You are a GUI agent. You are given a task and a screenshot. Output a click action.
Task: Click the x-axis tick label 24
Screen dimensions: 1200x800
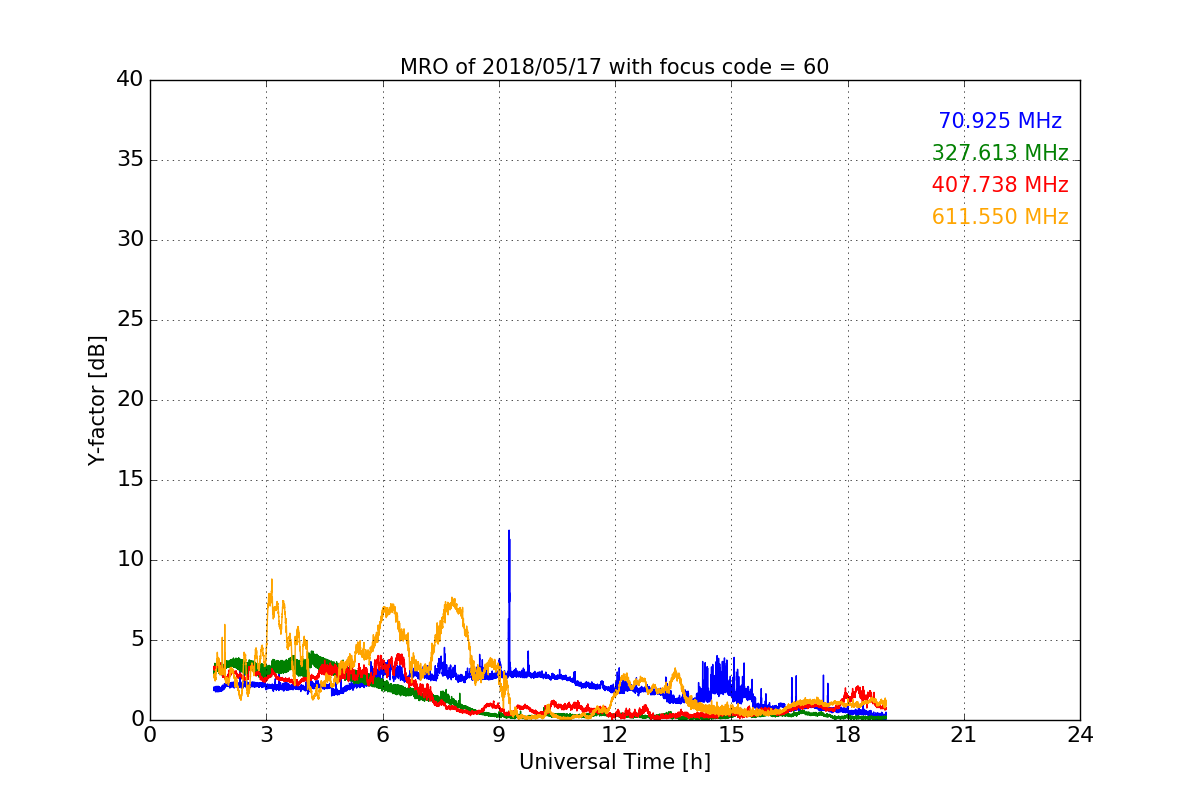[x=1080, y=734]
